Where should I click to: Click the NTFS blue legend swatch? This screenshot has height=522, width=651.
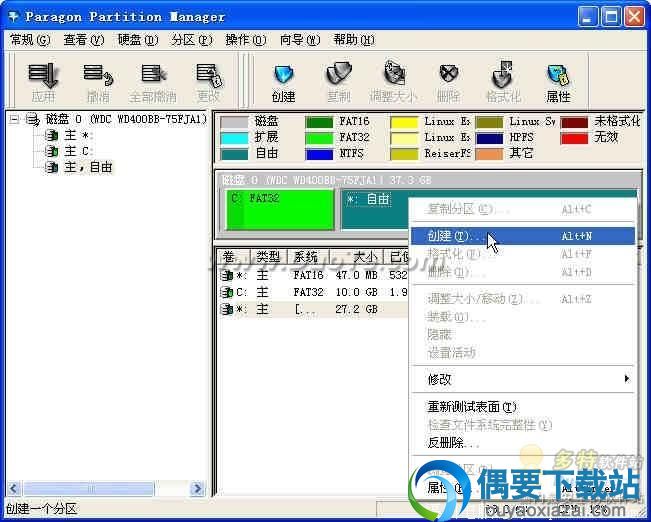319,154
